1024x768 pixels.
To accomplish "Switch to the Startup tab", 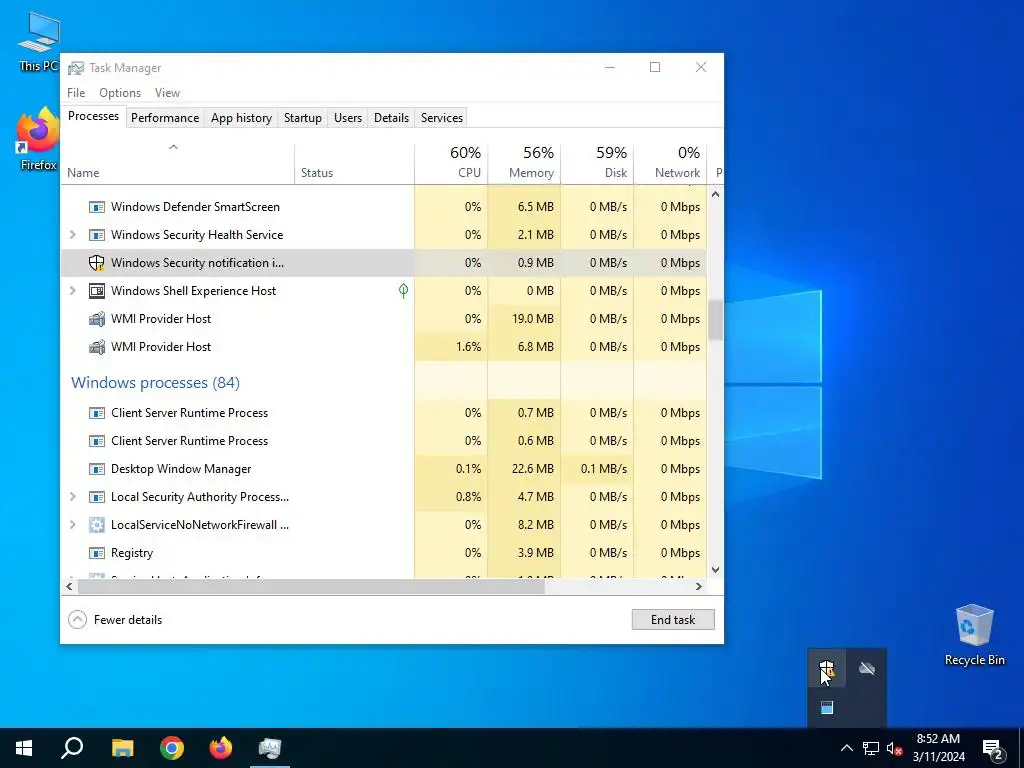I will [x=302, y=118].
